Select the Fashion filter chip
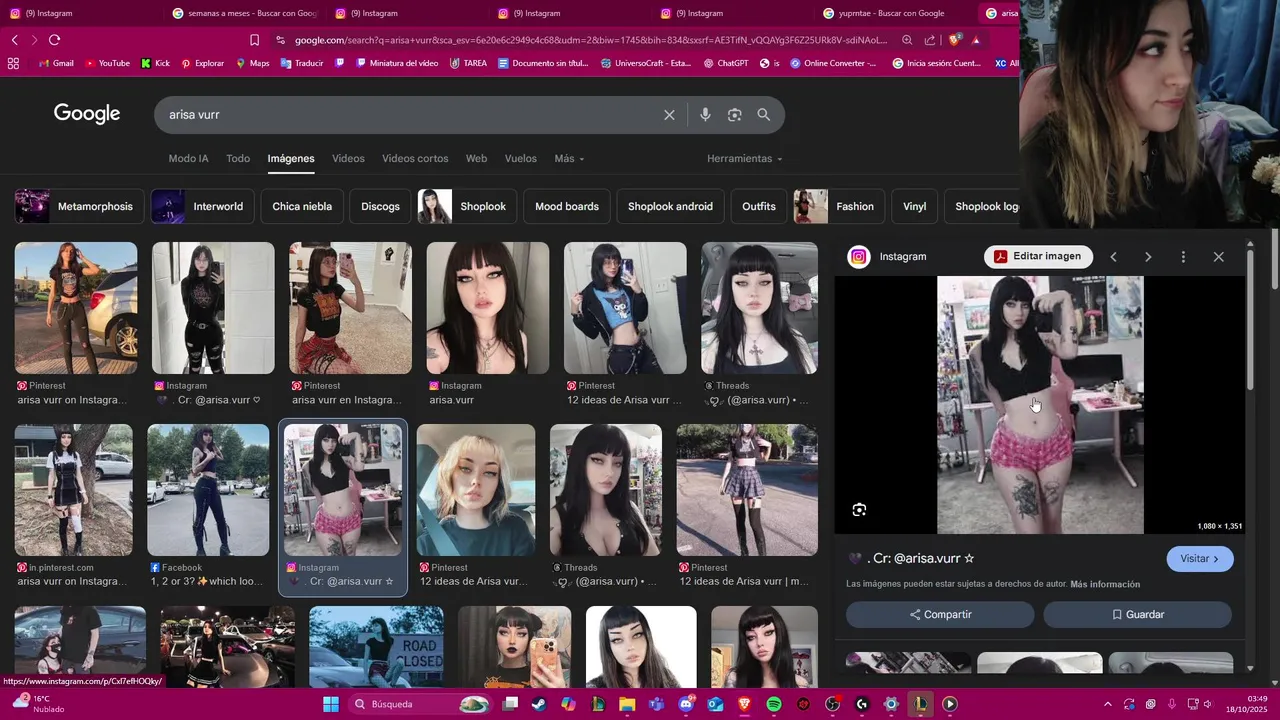The image size is (1280, 720). click(838, 207)
